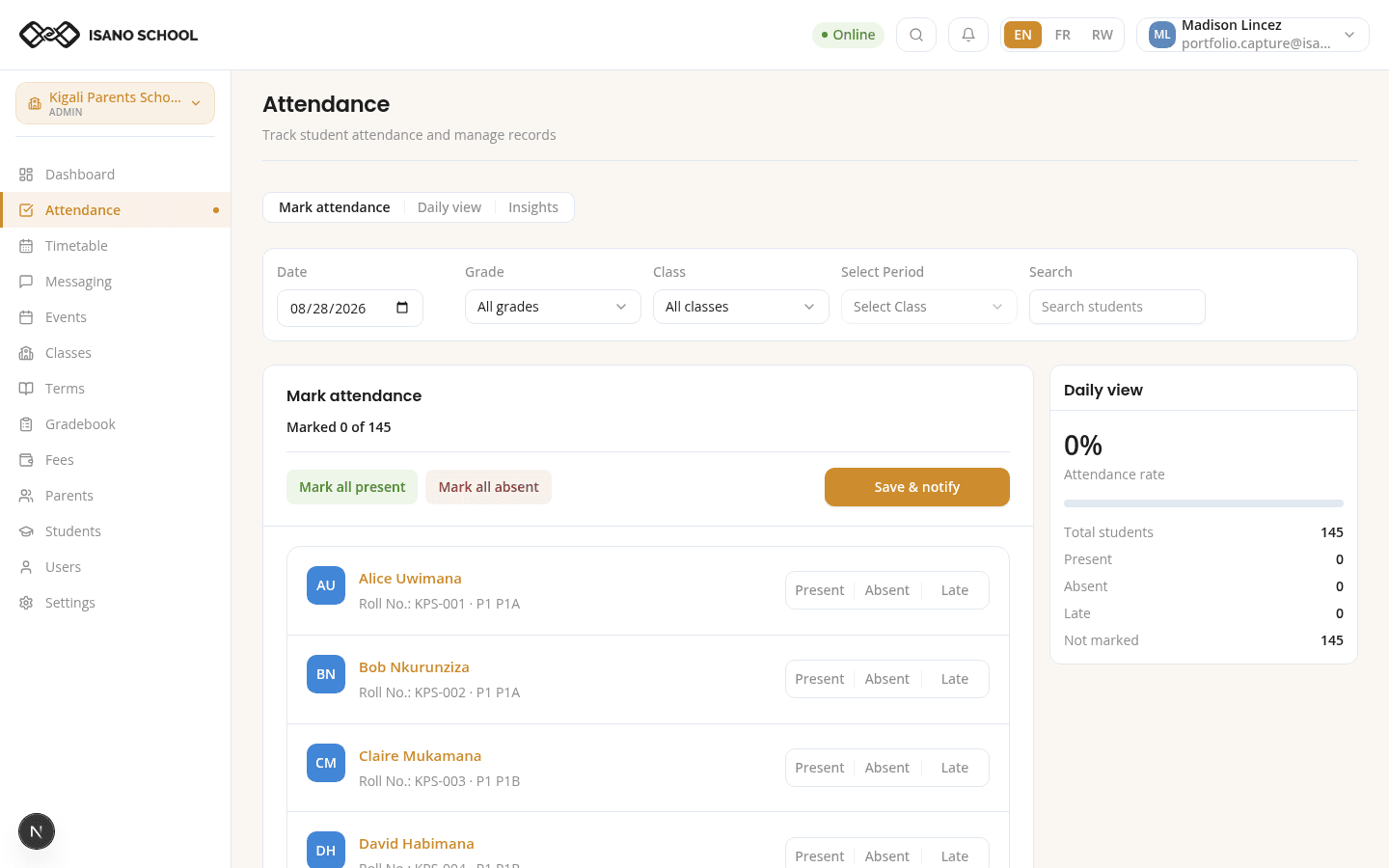Click the Gradebook clipboard icon
Screen dimensions: 1389x868
coord(26,424)
